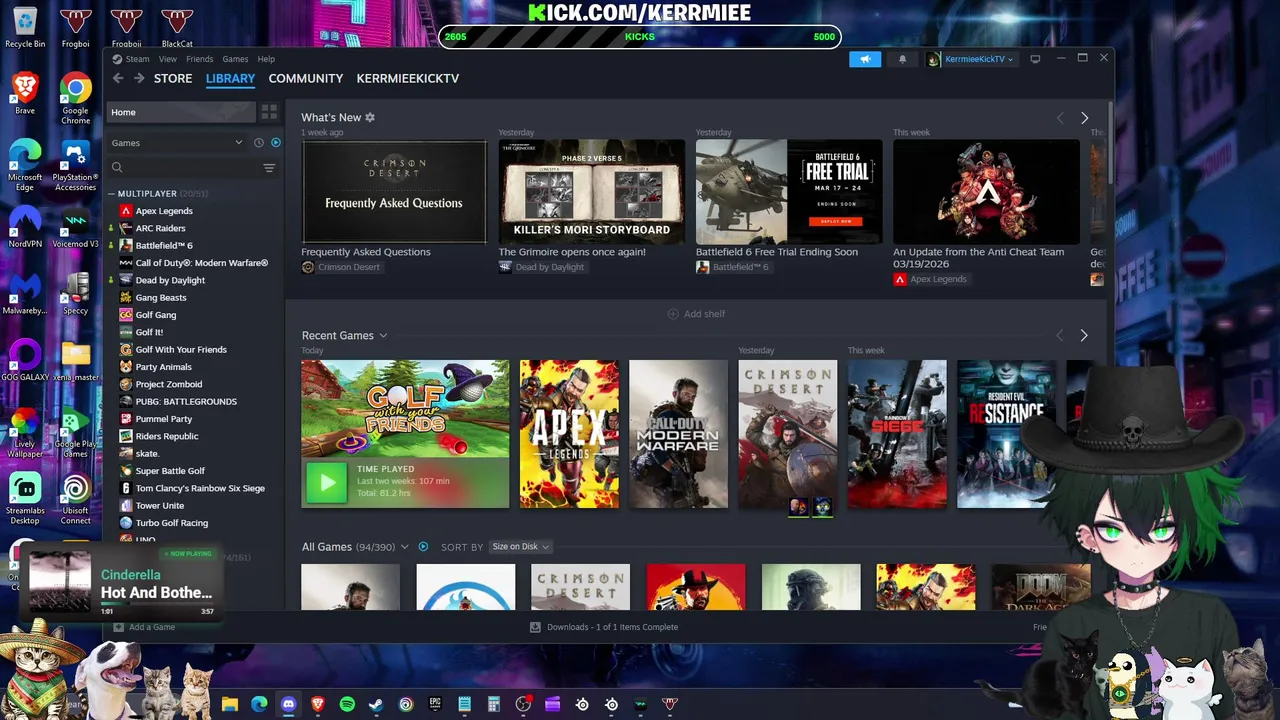Switch to the COMMUNITY tab

tap(306, 78)
